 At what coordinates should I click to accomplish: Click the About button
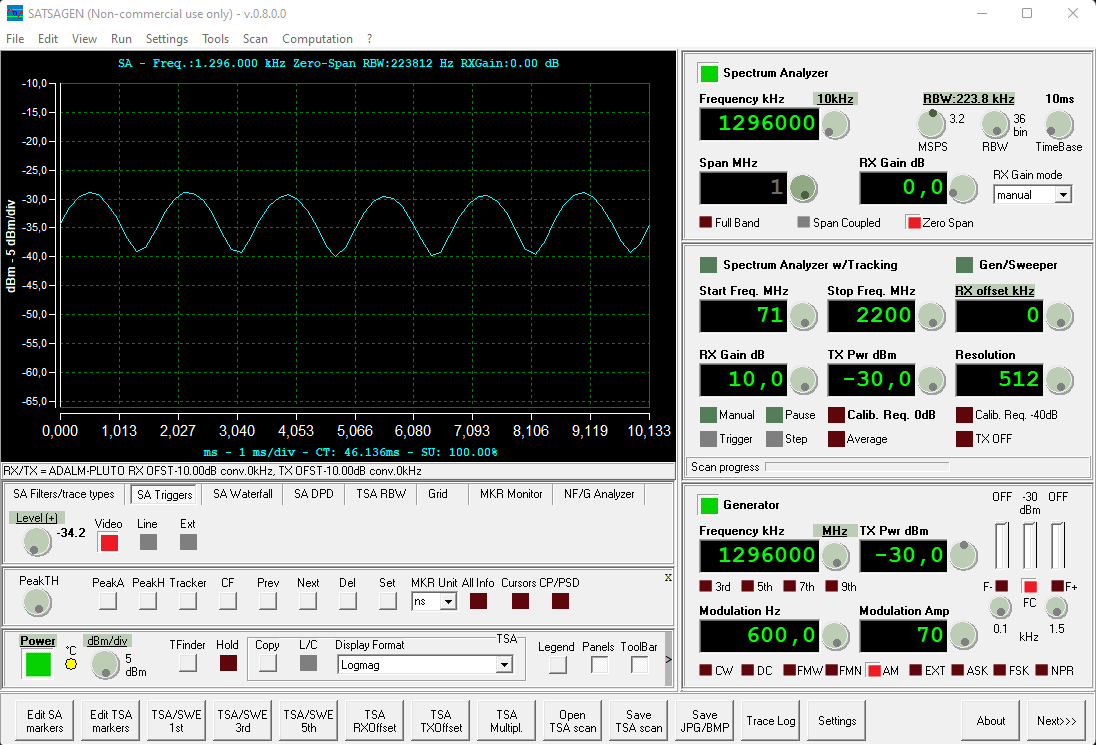point(990,721)
